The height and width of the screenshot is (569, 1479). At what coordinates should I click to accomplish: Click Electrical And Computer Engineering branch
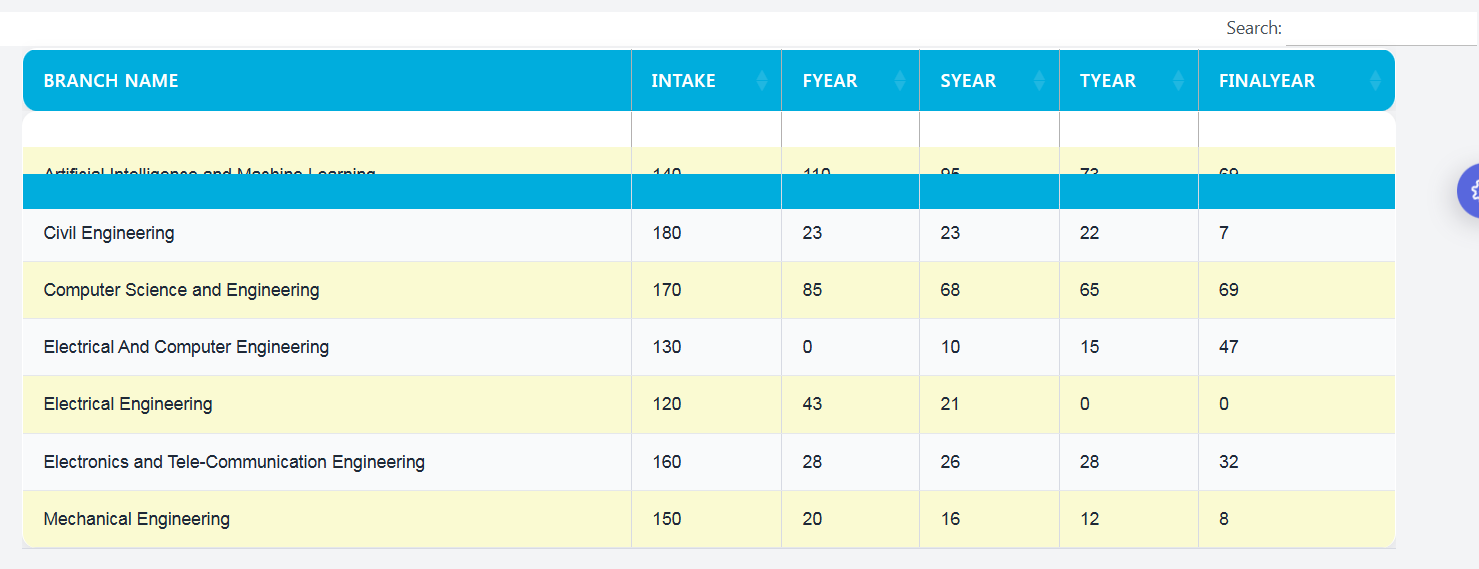click(x=186, y=347)
